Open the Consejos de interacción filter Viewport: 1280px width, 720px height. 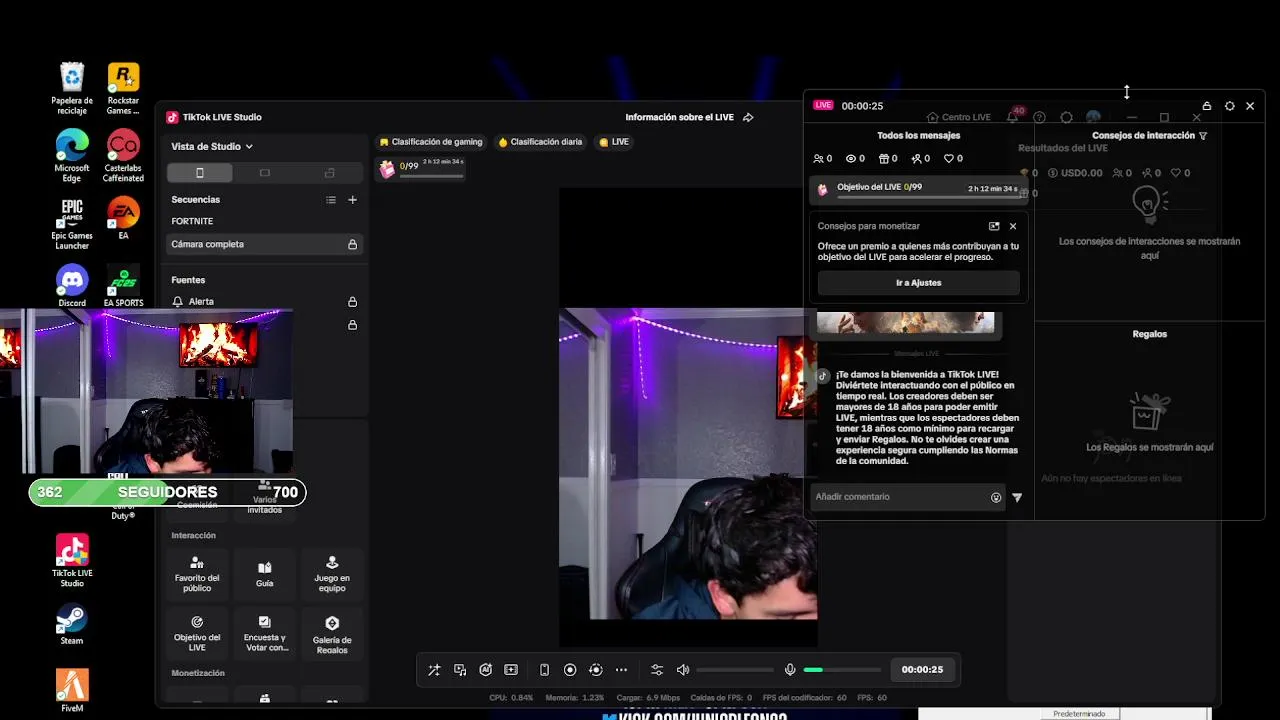coord(1203,136)
